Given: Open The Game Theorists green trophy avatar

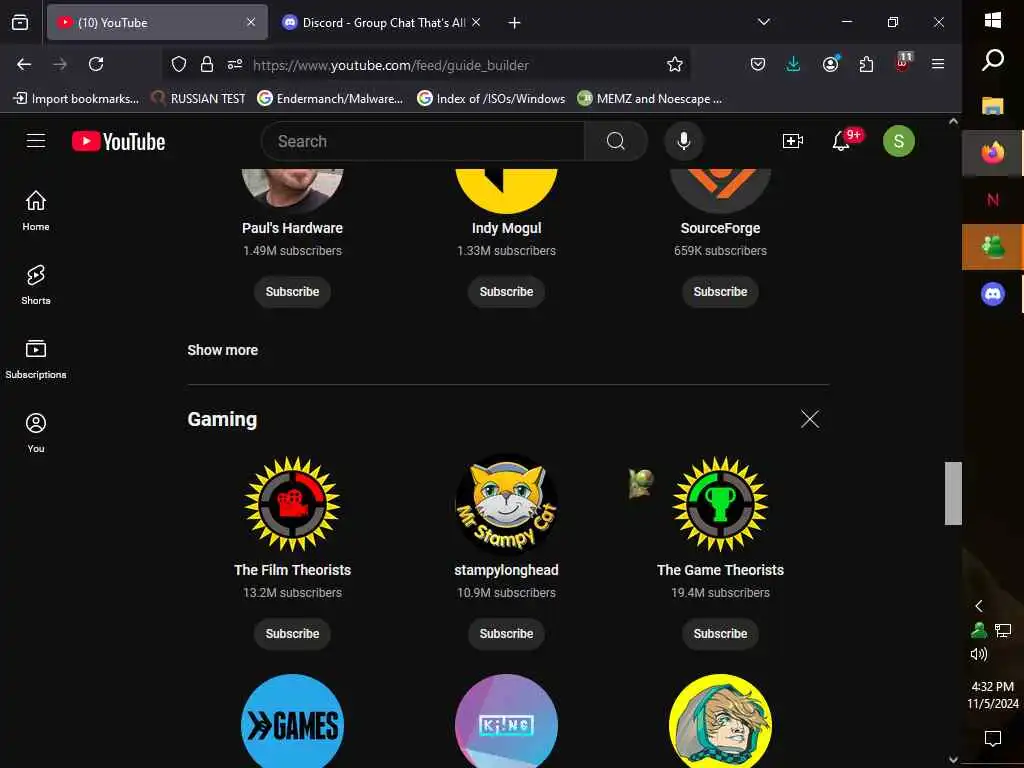Looking at the screenshot, I should [x=720, y=504].
